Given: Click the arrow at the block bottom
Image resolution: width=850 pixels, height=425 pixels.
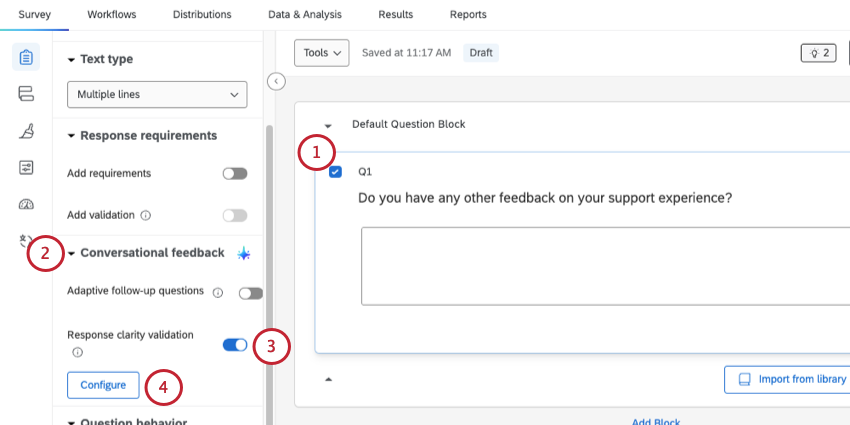Looking at the screenshot, I should (328, 379).
